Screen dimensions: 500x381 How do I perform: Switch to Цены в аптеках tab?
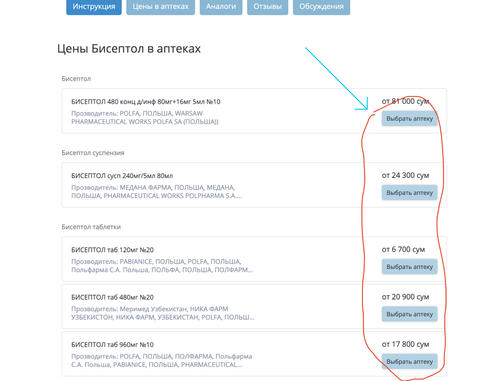coord(161,7)
